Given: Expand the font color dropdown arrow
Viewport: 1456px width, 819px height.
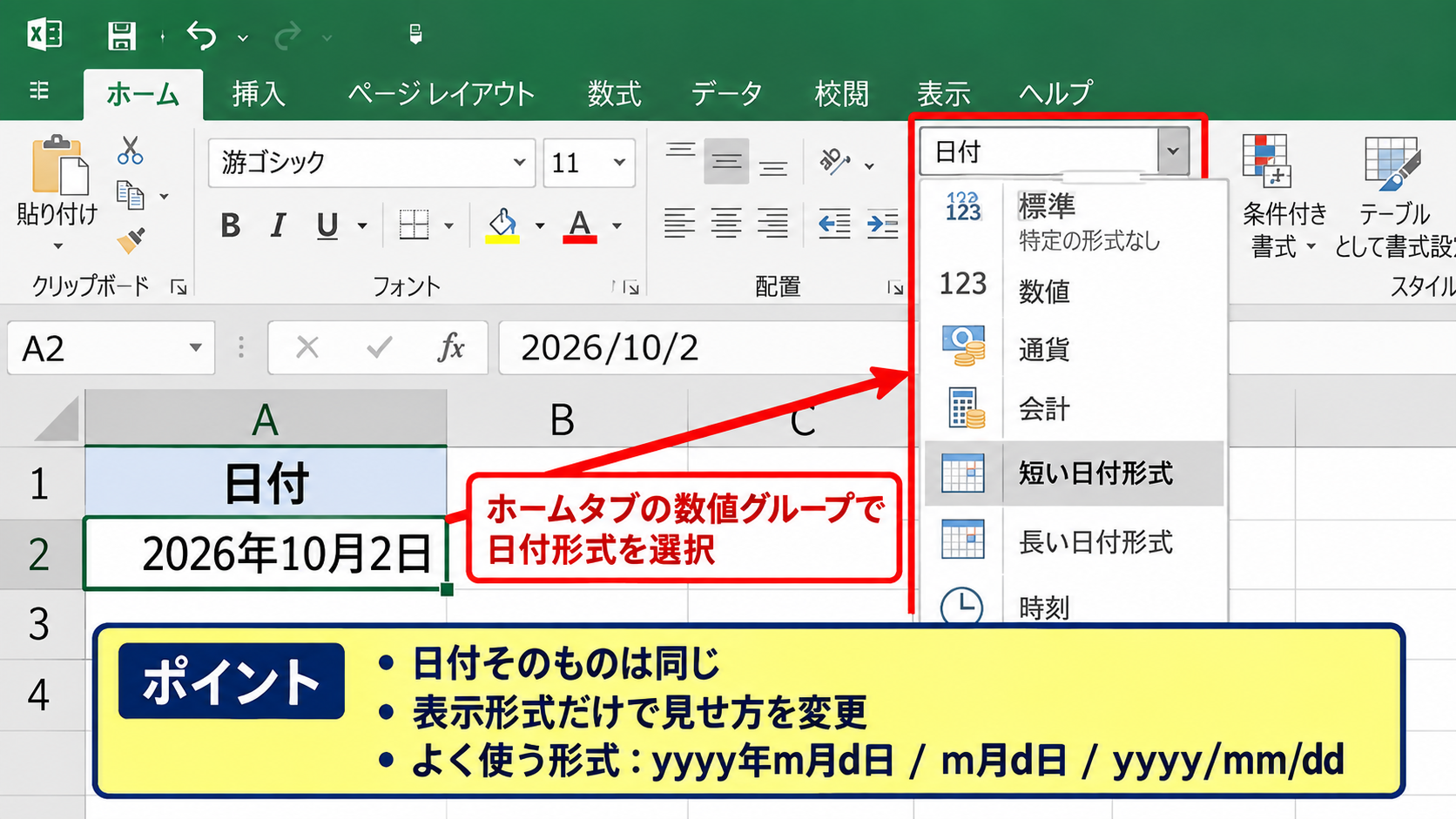Looking at the screenshot, I should click(x=617, y=226).
